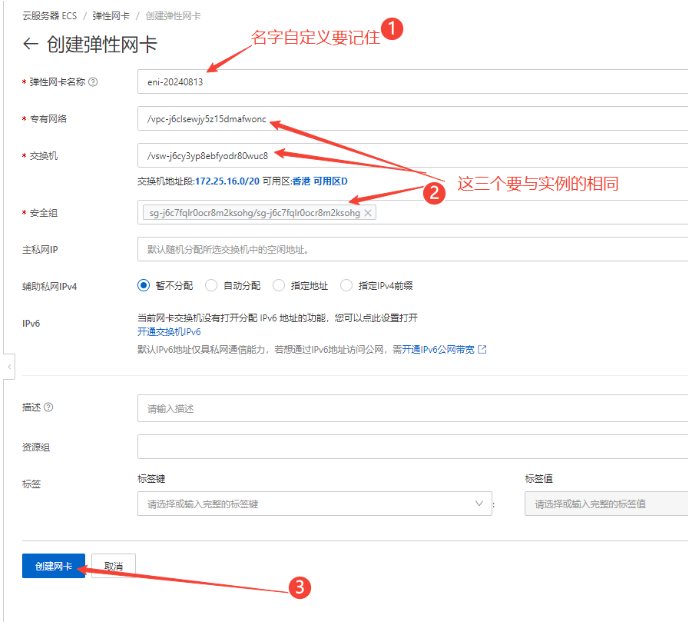The width and height of the screenshot is (688, 634).
Task: Select the 暂不分配 radio option
Action: pyautogui.click(x=143, y=285)
